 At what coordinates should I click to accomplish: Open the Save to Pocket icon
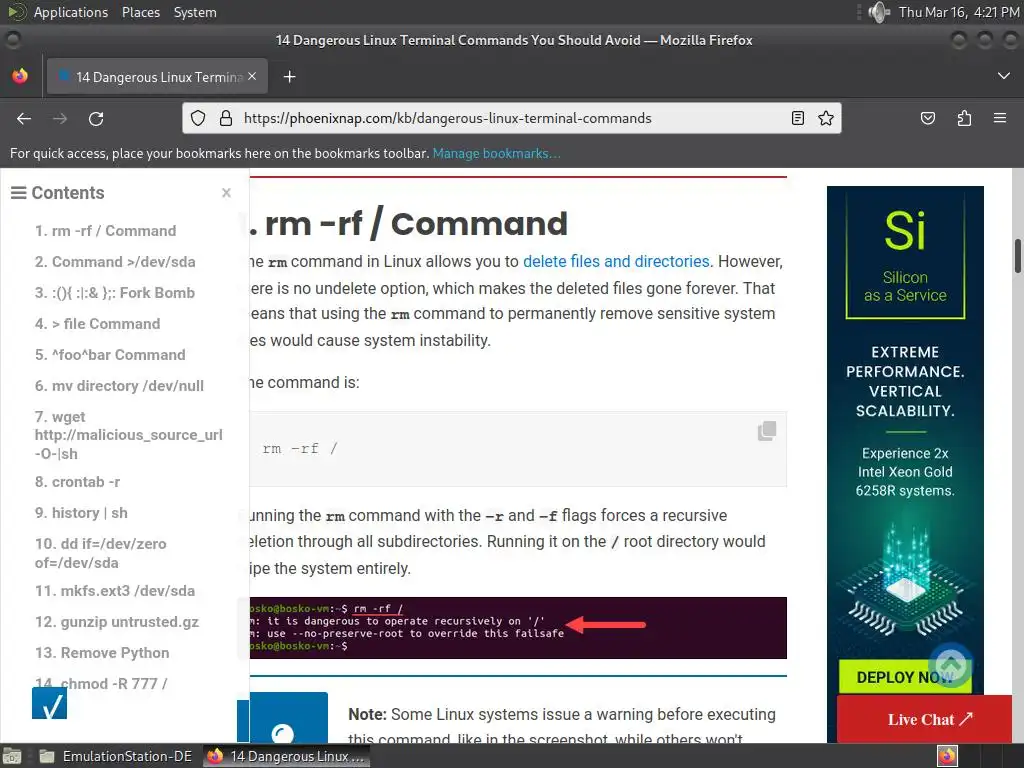point(927,118)
